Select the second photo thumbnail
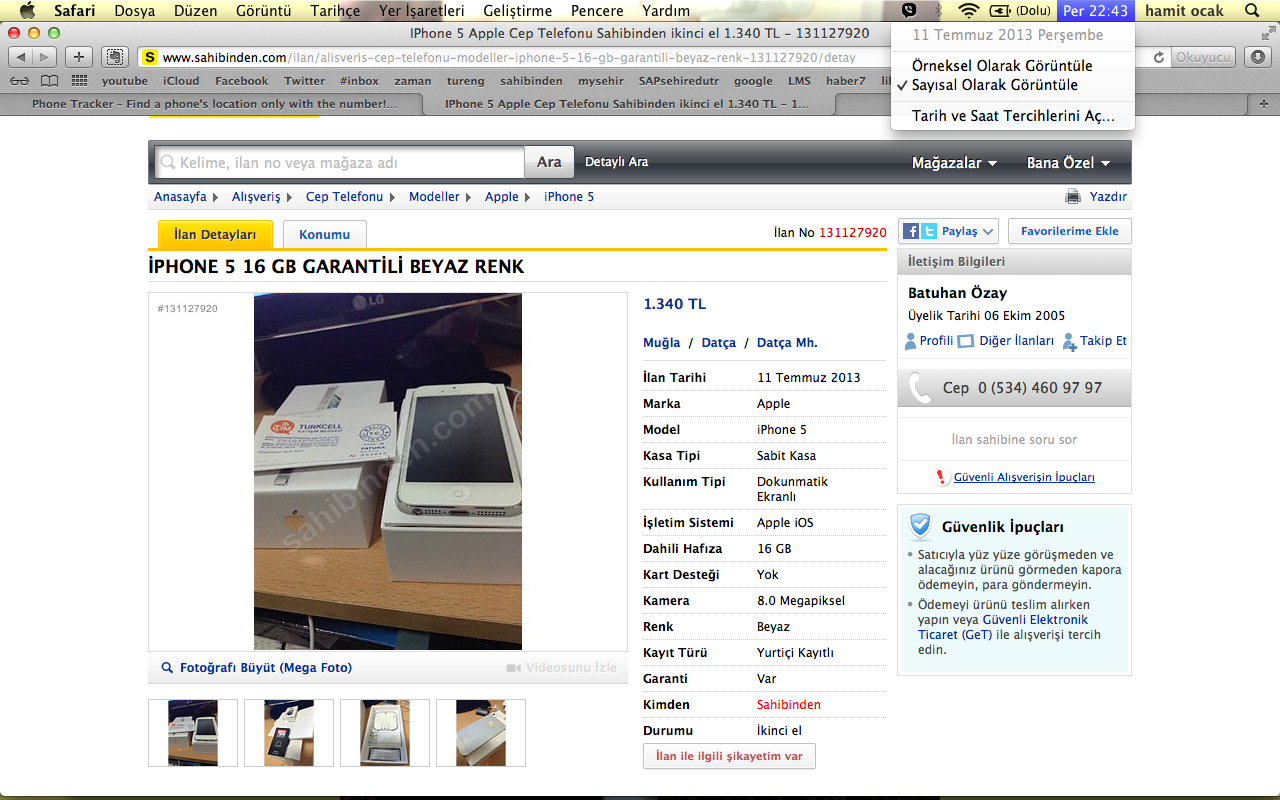The height and width of the screenshot is (800, 1280). [289, 733]
